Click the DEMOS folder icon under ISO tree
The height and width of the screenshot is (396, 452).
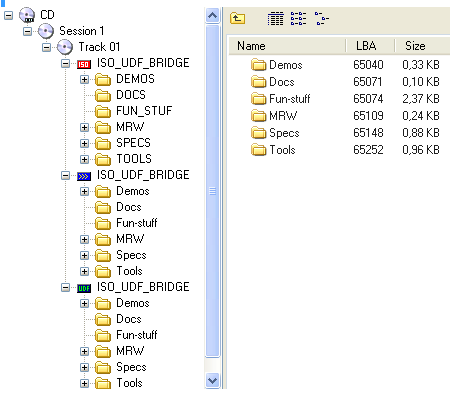click(103, 79)
